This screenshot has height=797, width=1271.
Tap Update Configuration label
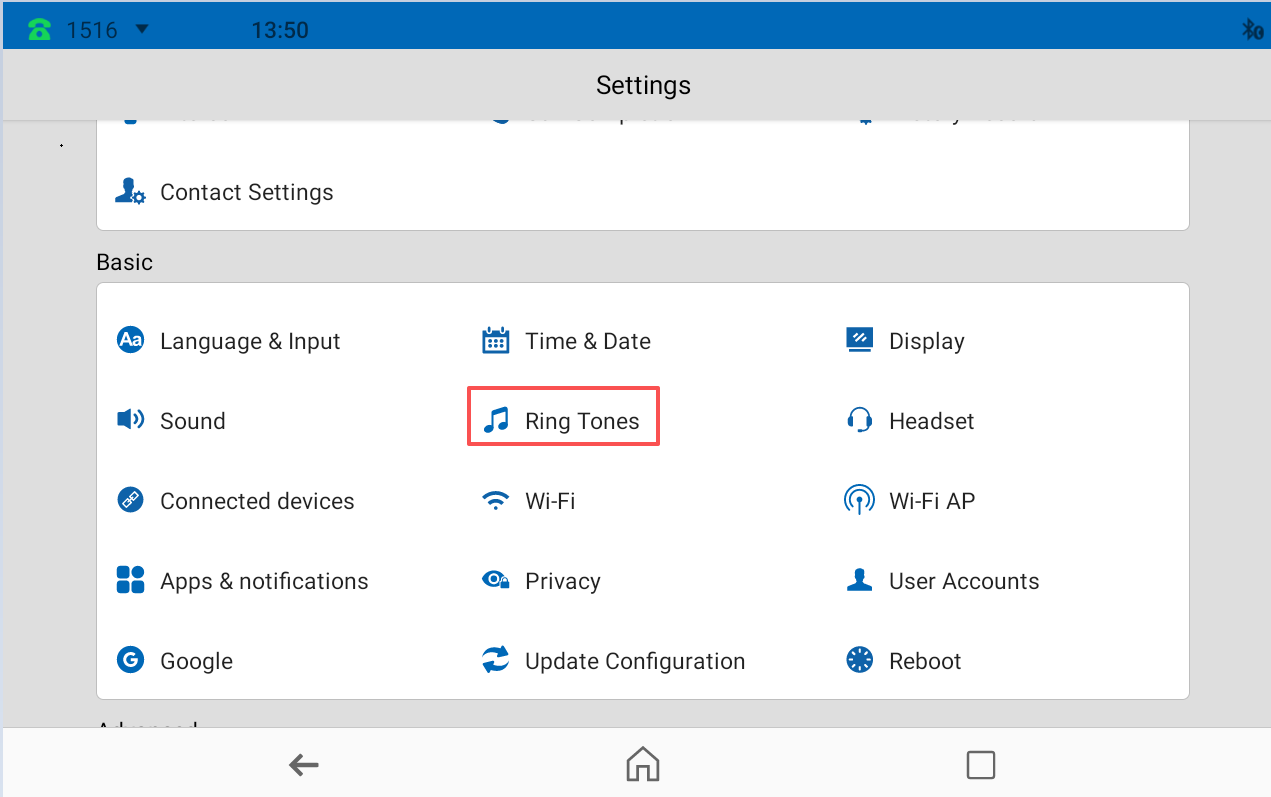(x=634, y=661)
